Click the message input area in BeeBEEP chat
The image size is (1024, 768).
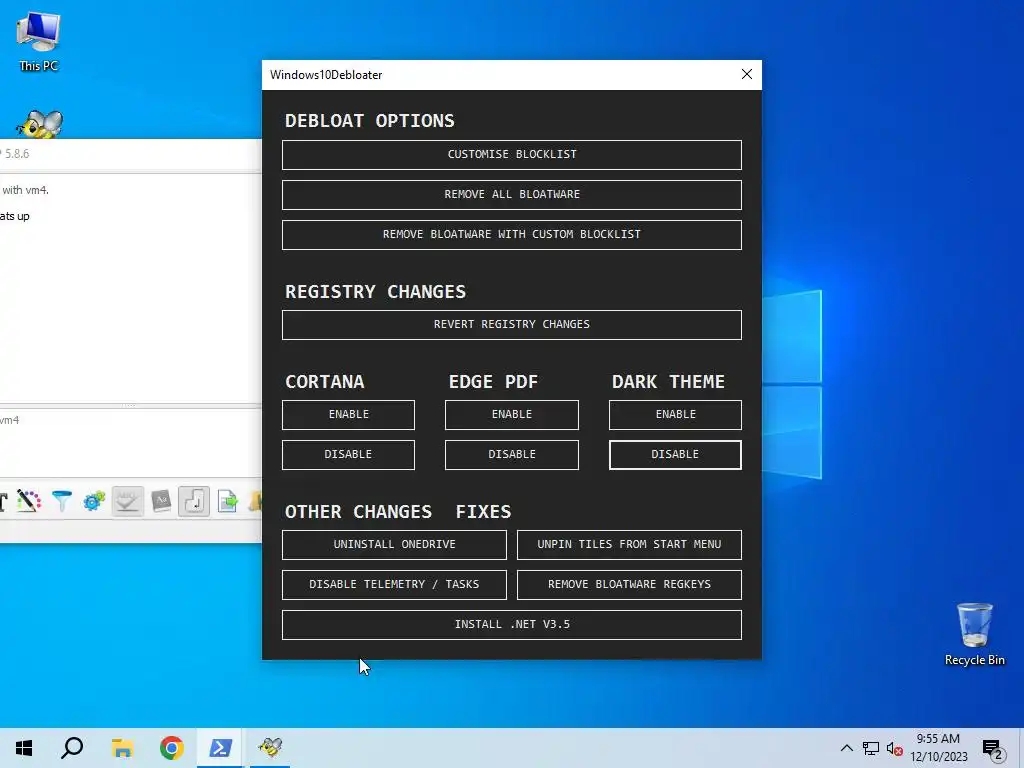131,443
